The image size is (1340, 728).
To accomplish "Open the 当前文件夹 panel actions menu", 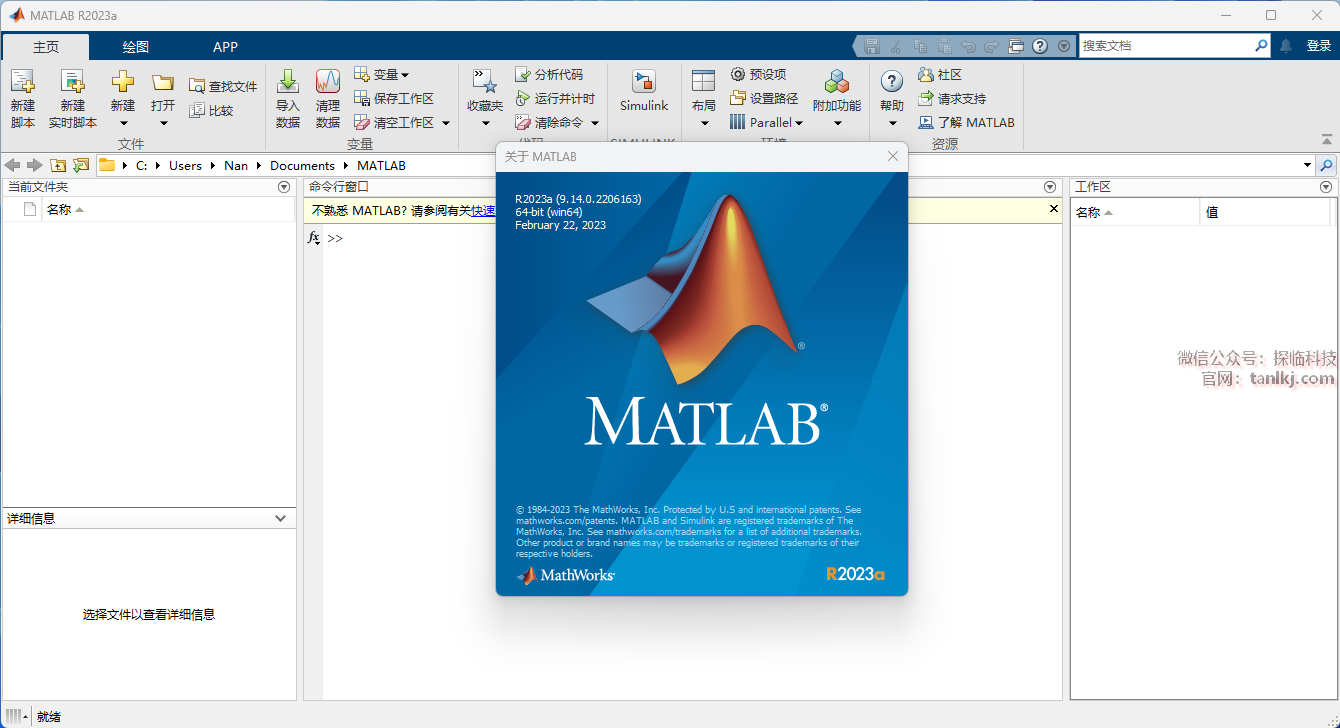I will point(284,187).
